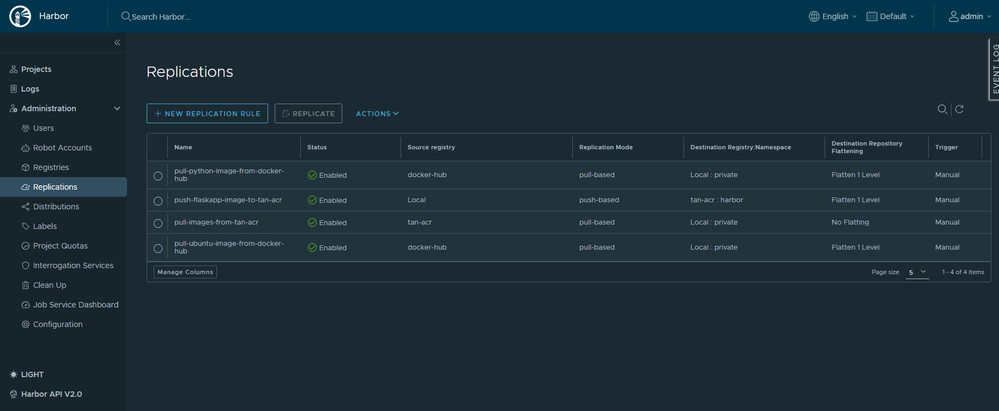Click the Users icon in sidebar
The height and width of the screenshot is (411, 999).
pos(25,128)
